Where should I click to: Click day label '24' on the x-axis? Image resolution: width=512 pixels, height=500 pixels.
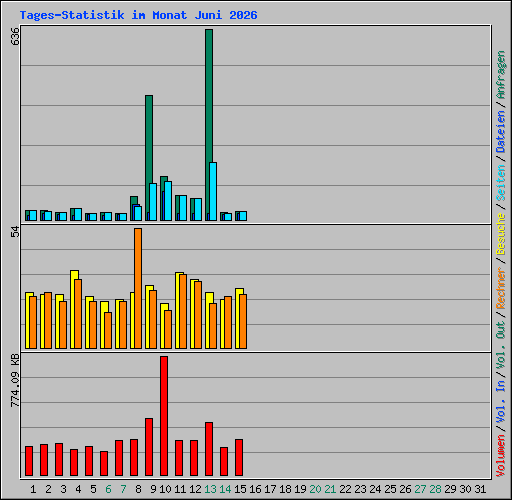click(x=375, y=489)
